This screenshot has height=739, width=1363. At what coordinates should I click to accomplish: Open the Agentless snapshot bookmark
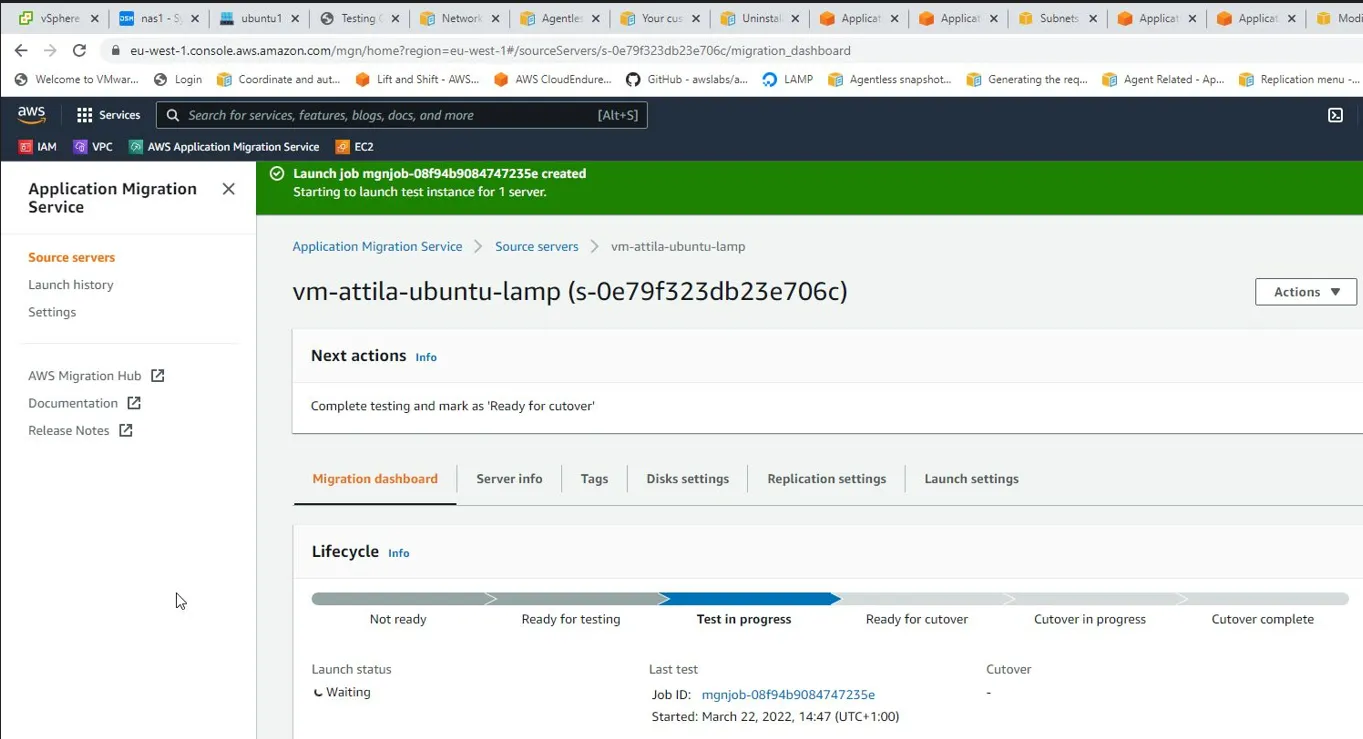click(890, 80)
